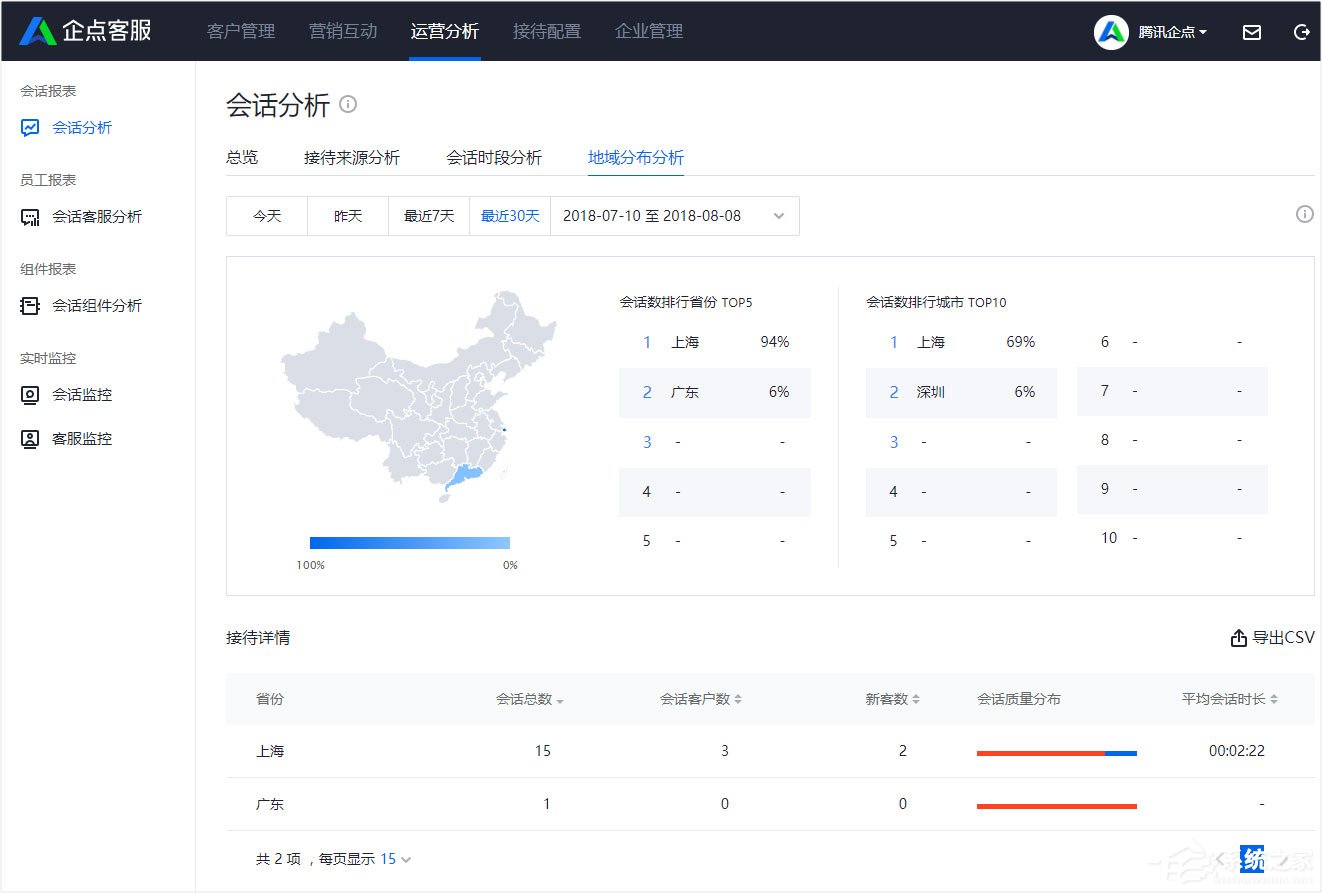Select the 最近7天 filter button

coord(428,216)
